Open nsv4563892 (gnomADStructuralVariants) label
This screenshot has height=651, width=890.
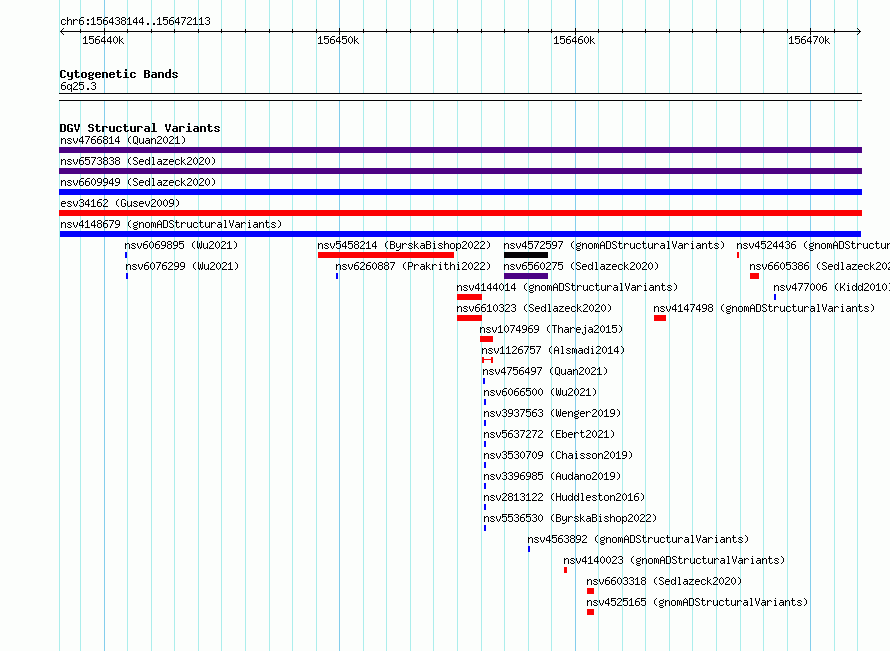pyautogui.click(x=638, y=539)
